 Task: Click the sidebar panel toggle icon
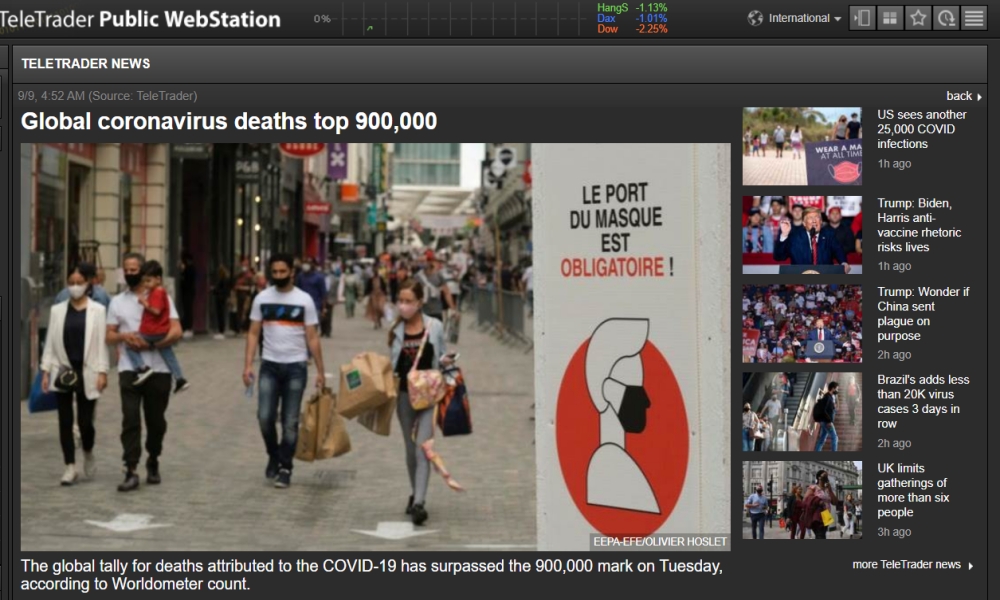pos(862,18)
